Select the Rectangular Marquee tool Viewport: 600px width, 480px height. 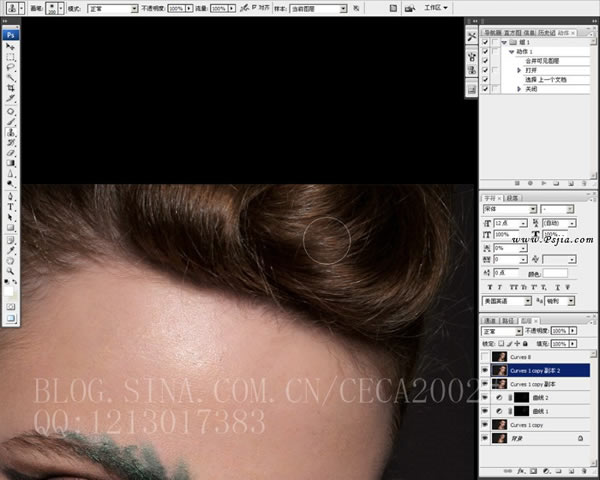coord(10,57)
